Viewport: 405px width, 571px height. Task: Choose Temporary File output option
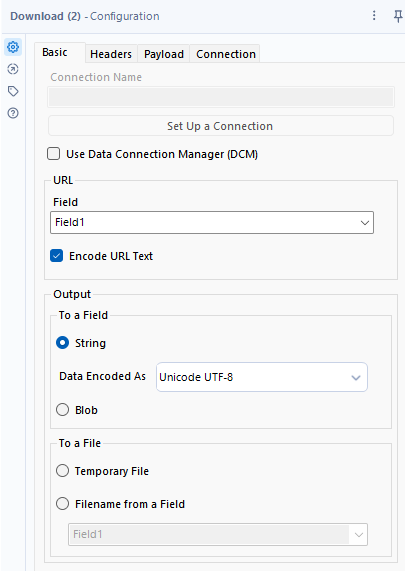point(63,471)
